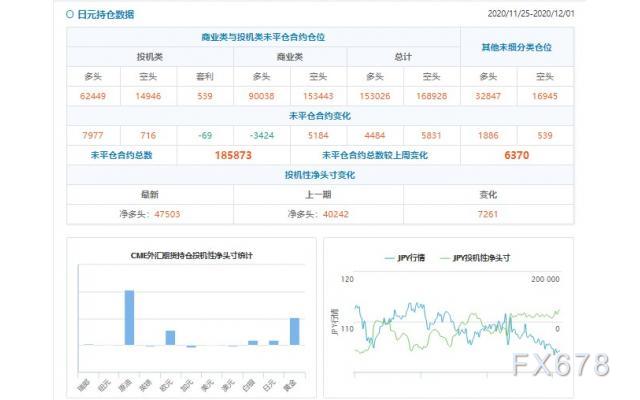Image resolution: width=640 pixels, height=400 pixels.
Task: Click the 投机类 column group header
Action: (150, 57)
